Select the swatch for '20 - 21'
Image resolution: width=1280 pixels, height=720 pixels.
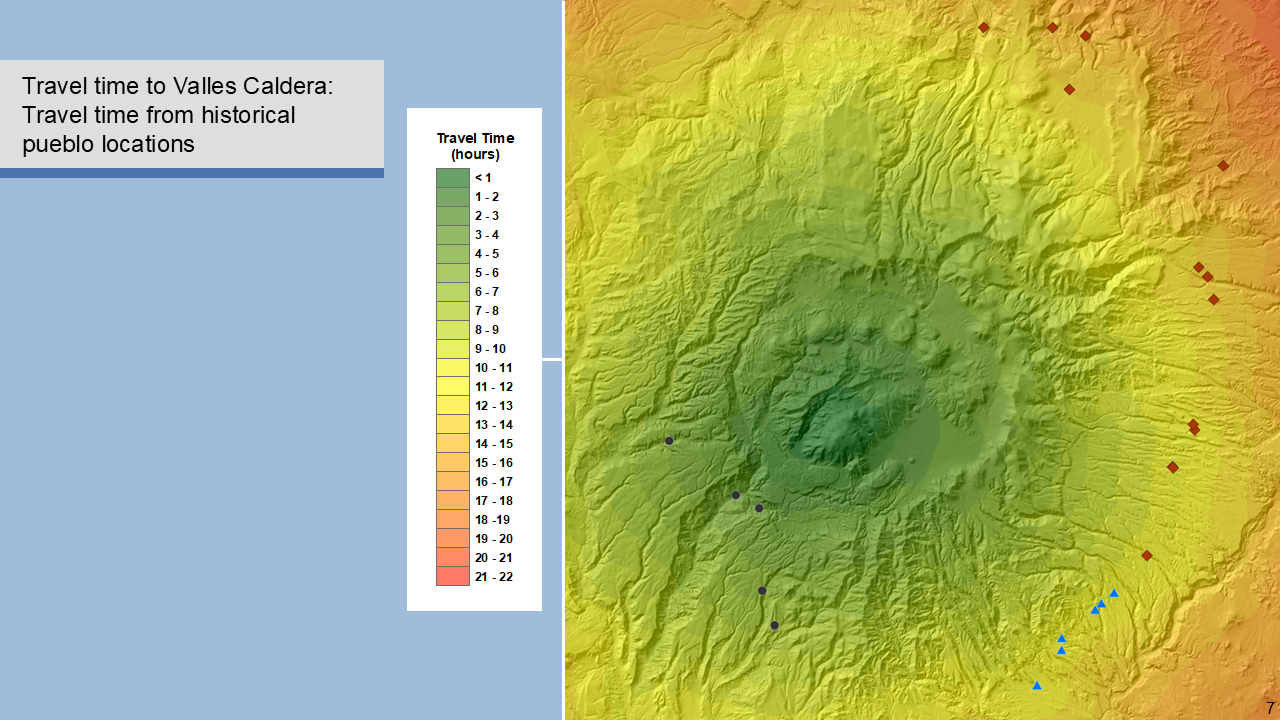point(453,558)
